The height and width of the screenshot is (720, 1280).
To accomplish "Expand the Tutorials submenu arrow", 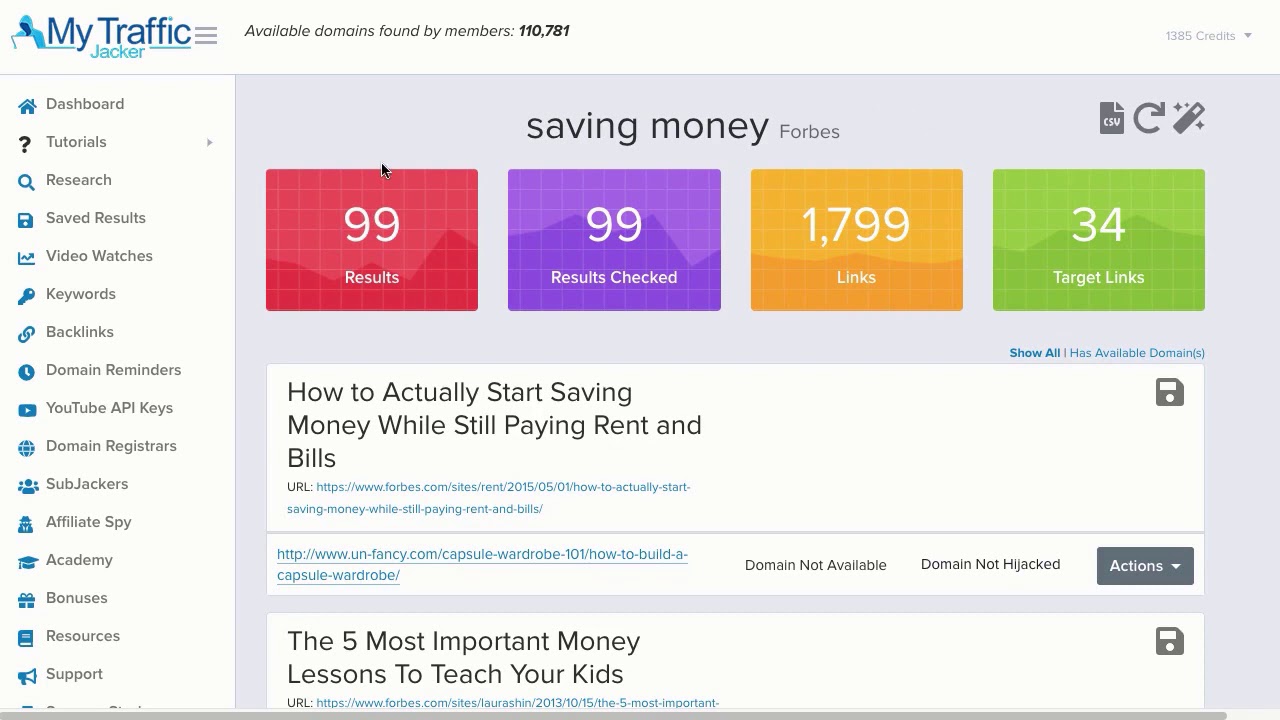I will click(x=210, y=143).
